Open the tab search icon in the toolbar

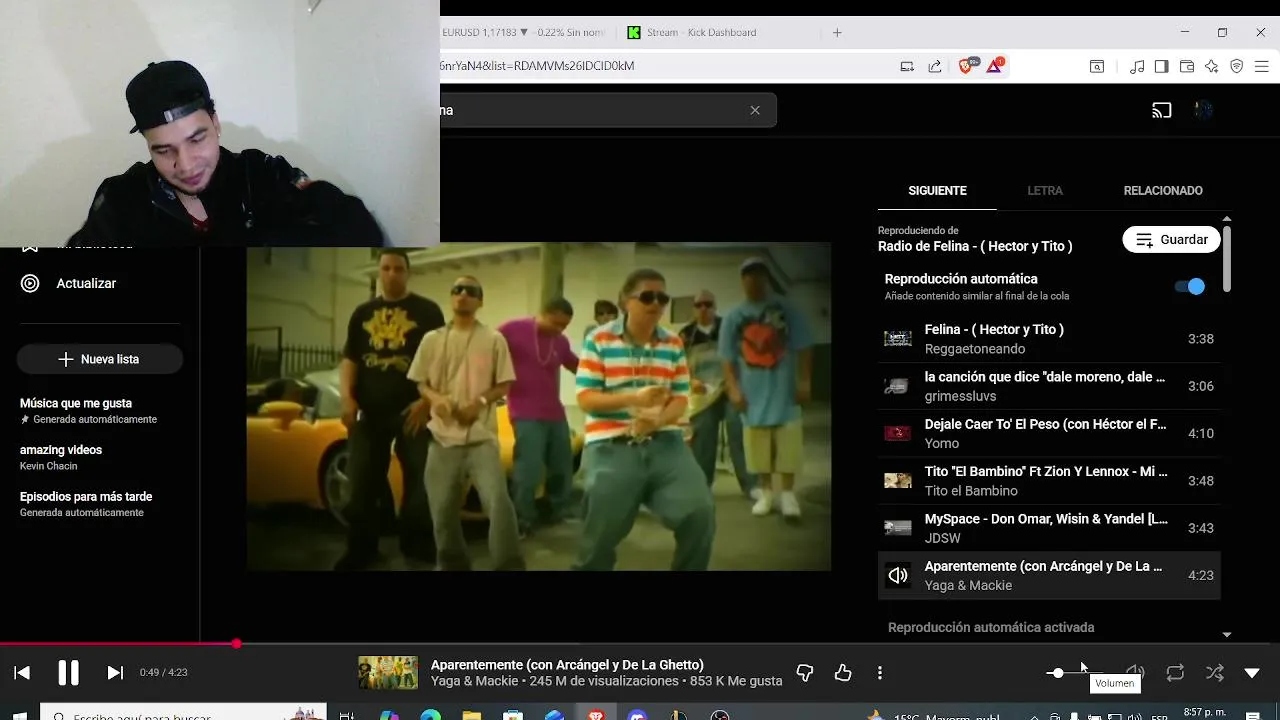point(1097,67)
